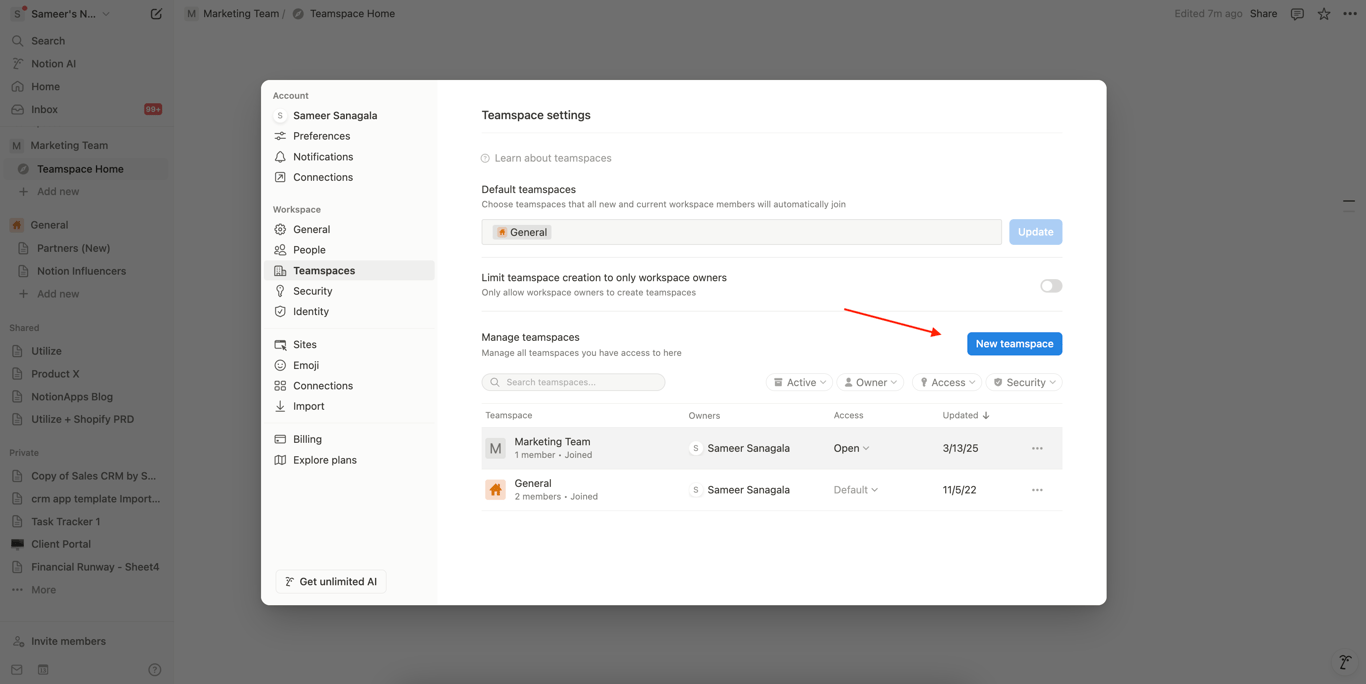Open the help question mark icon
This screenshot has width=1366, height=684.
tap(154, 670)
